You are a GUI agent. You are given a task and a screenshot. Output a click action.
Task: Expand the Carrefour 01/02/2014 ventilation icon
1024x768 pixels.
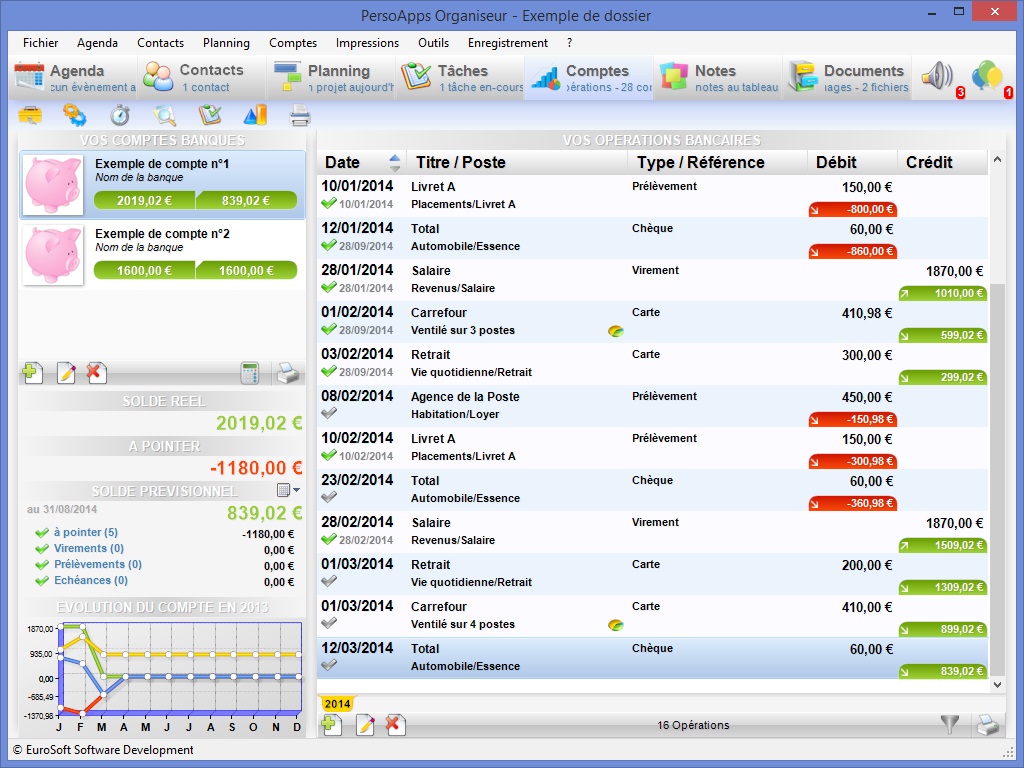(x=616, y=331)
